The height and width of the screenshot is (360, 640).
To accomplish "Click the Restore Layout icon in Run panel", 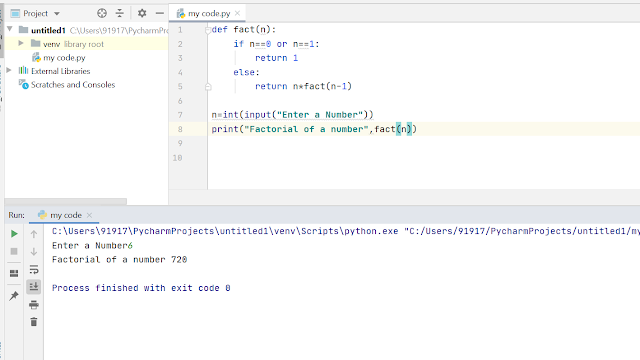I will 14,273.
